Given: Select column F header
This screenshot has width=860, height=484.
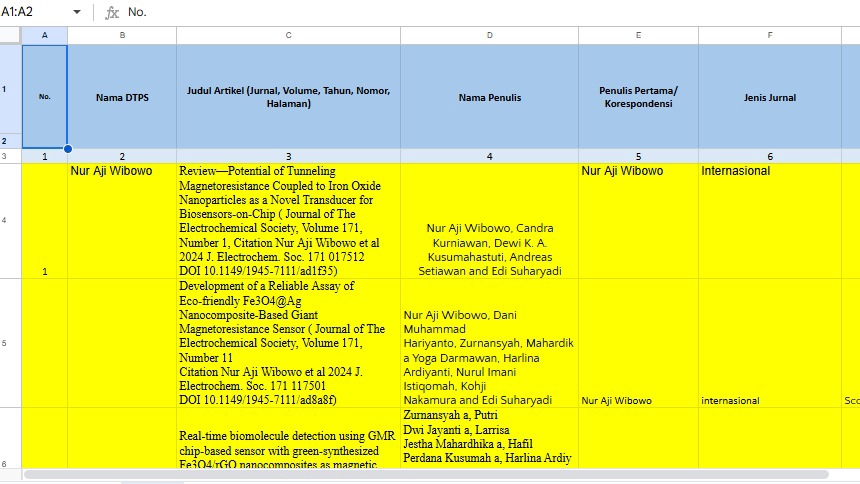Looking at the screenshot, I should (x=770, y=35).
